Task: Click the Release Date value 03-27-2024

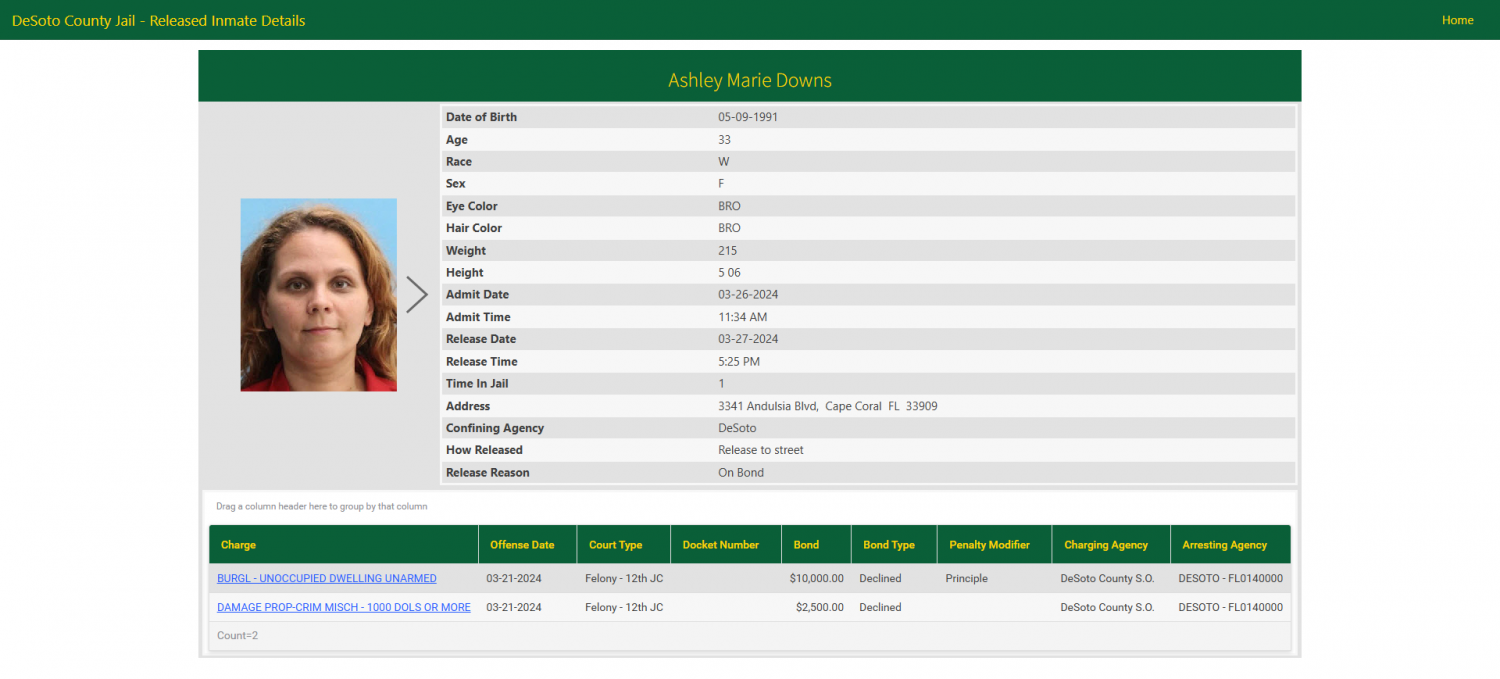Action: pos(748,339)
